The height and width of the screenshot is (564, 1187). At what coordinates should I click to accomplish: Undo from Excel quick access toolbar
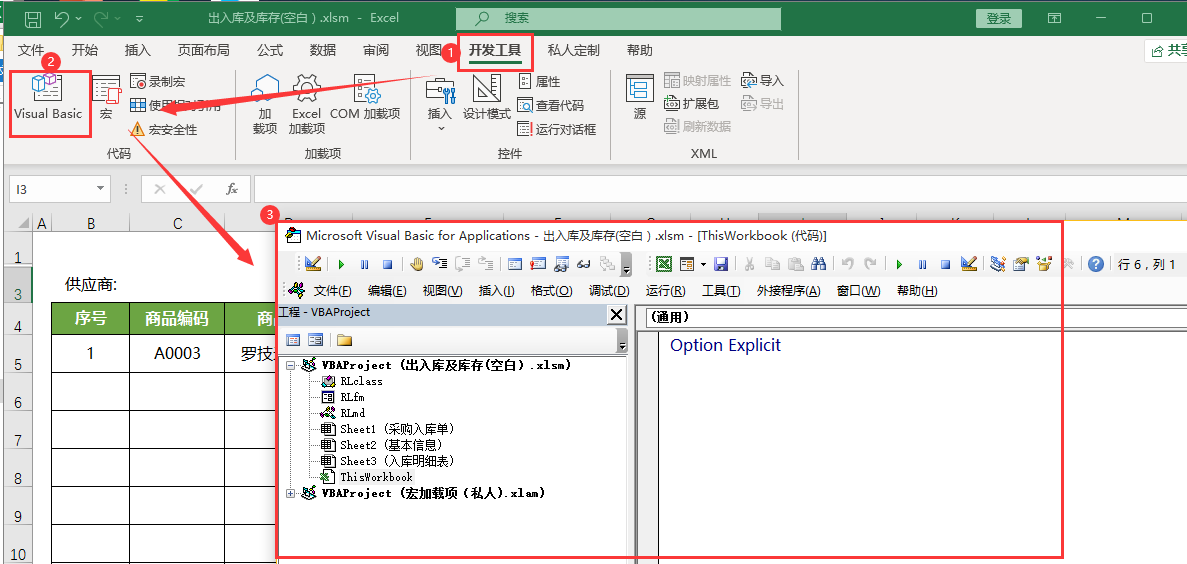click(x=63, y=17)
